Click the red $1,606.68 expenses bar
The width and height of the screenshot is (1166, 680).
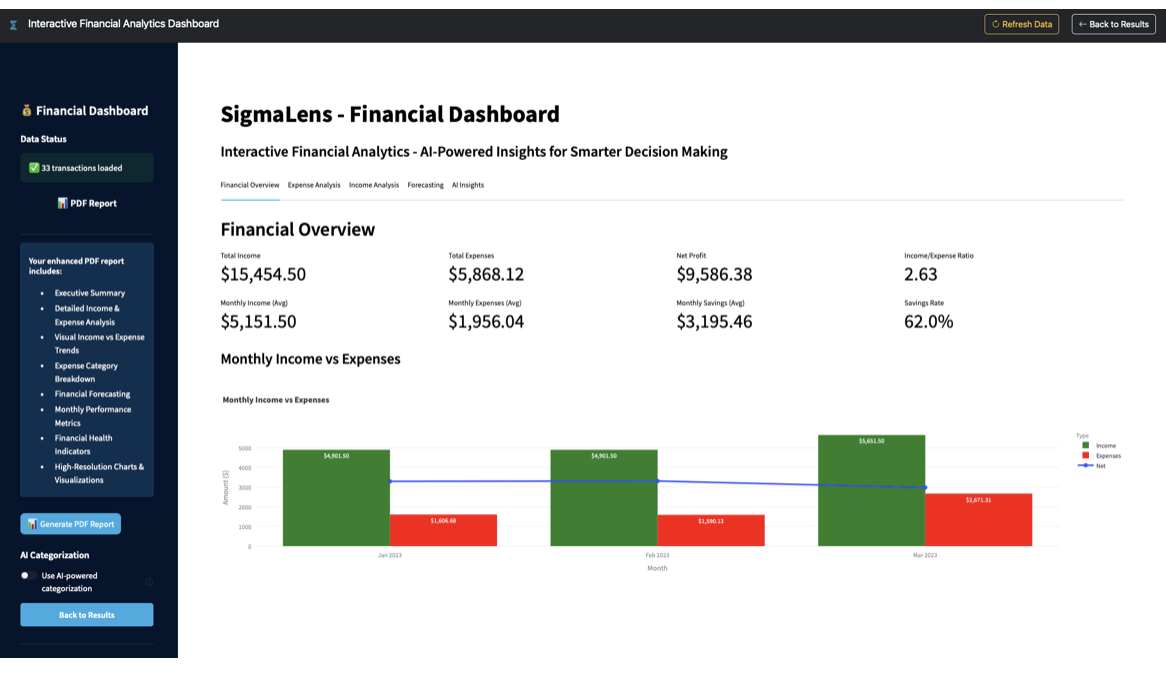coord(443,530)
